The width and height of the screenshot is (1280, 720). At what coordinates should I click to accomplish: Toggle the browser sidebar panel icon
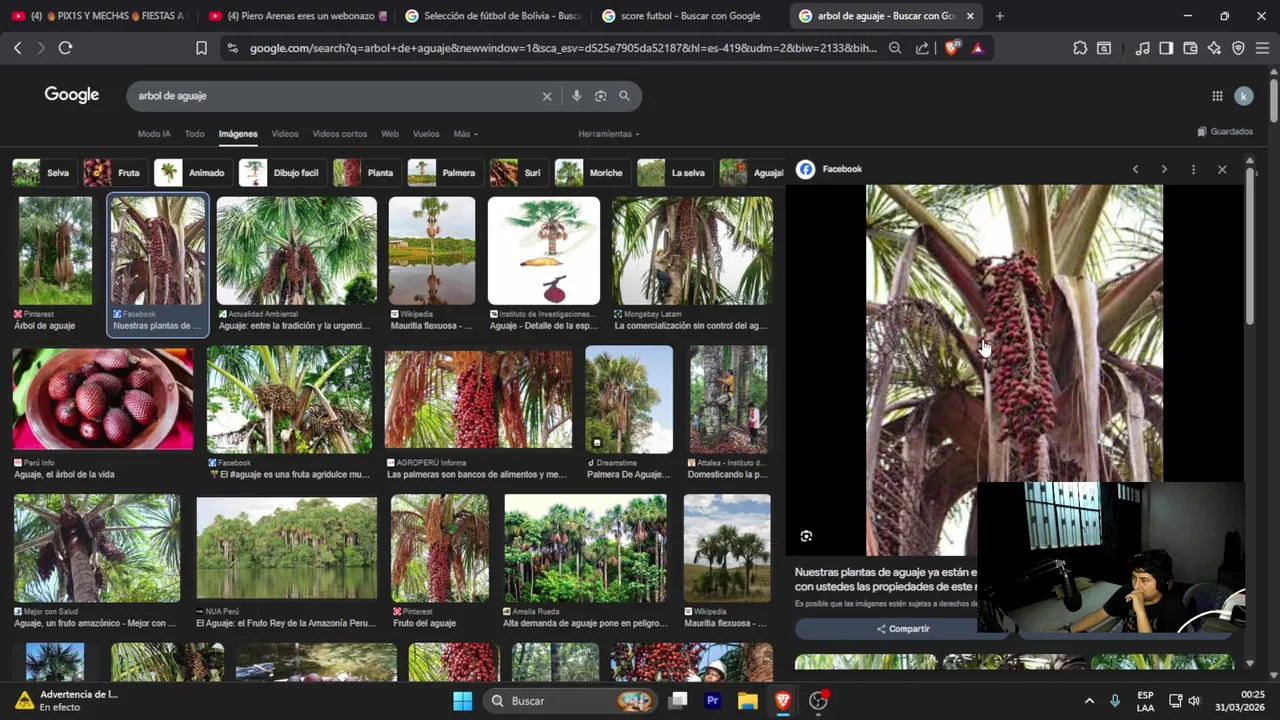pos(1166,48)
